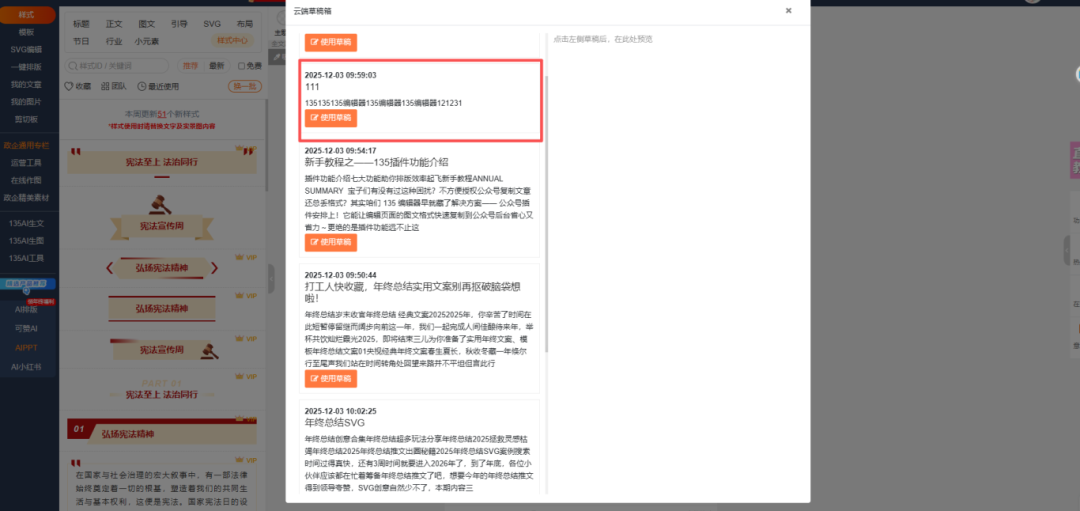
Task: Pick the 弘扬宪法精神 style with red lines above and below
Action: [x=162, y=307]
